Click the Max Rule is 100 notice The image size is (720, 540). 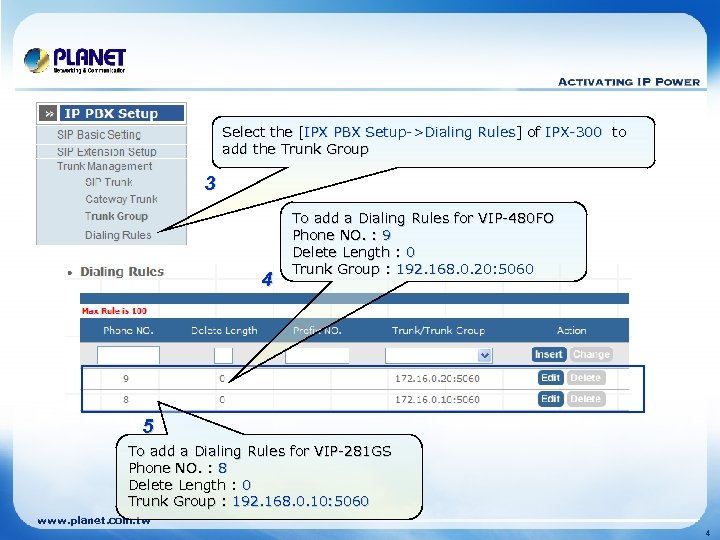(x=114, y=311)
